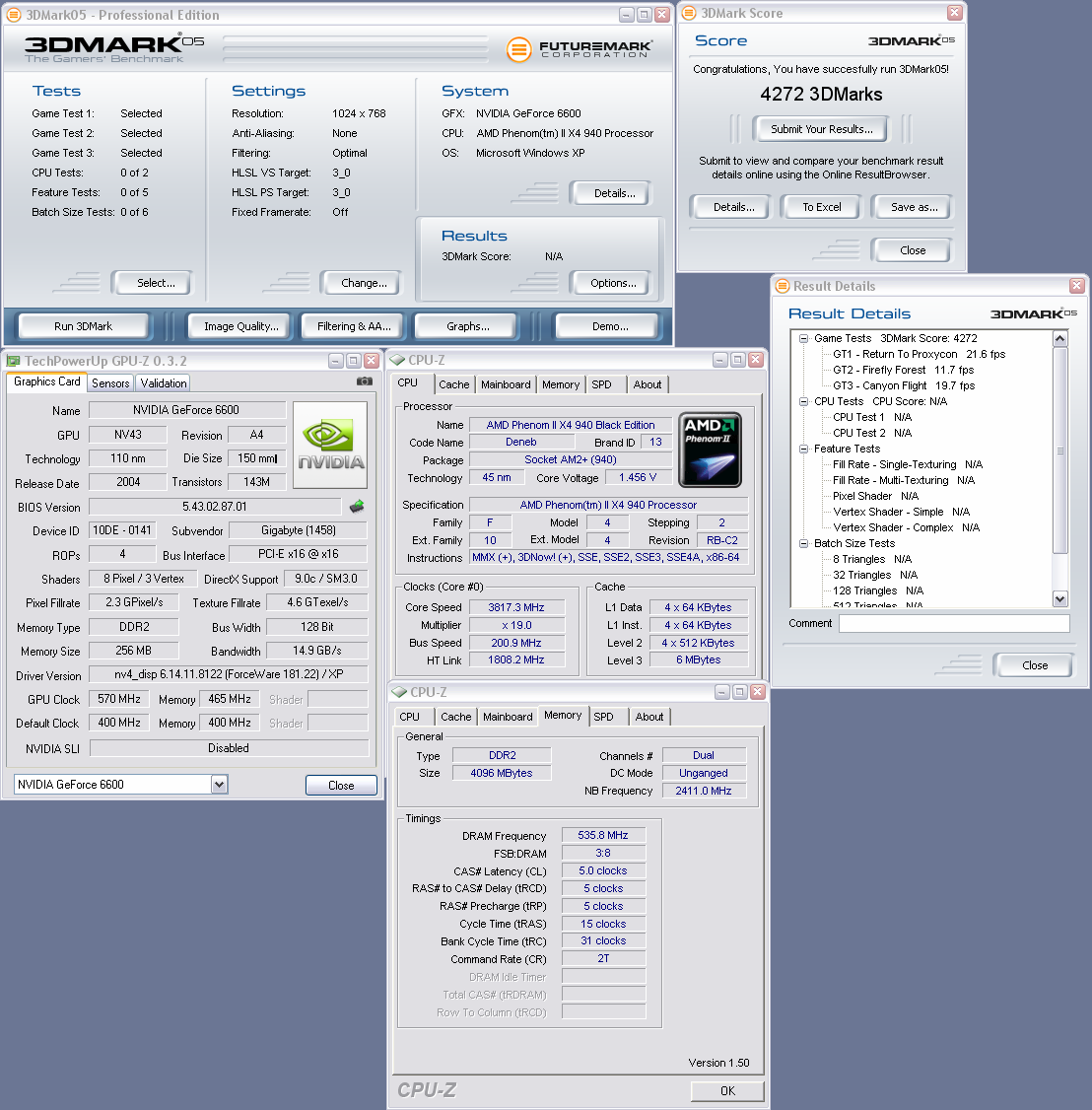The width and height of the screenshot is (1092, 1110).
Task: Switch to SPD tab in upper CPU-Z
Action: tap(601, 384)
